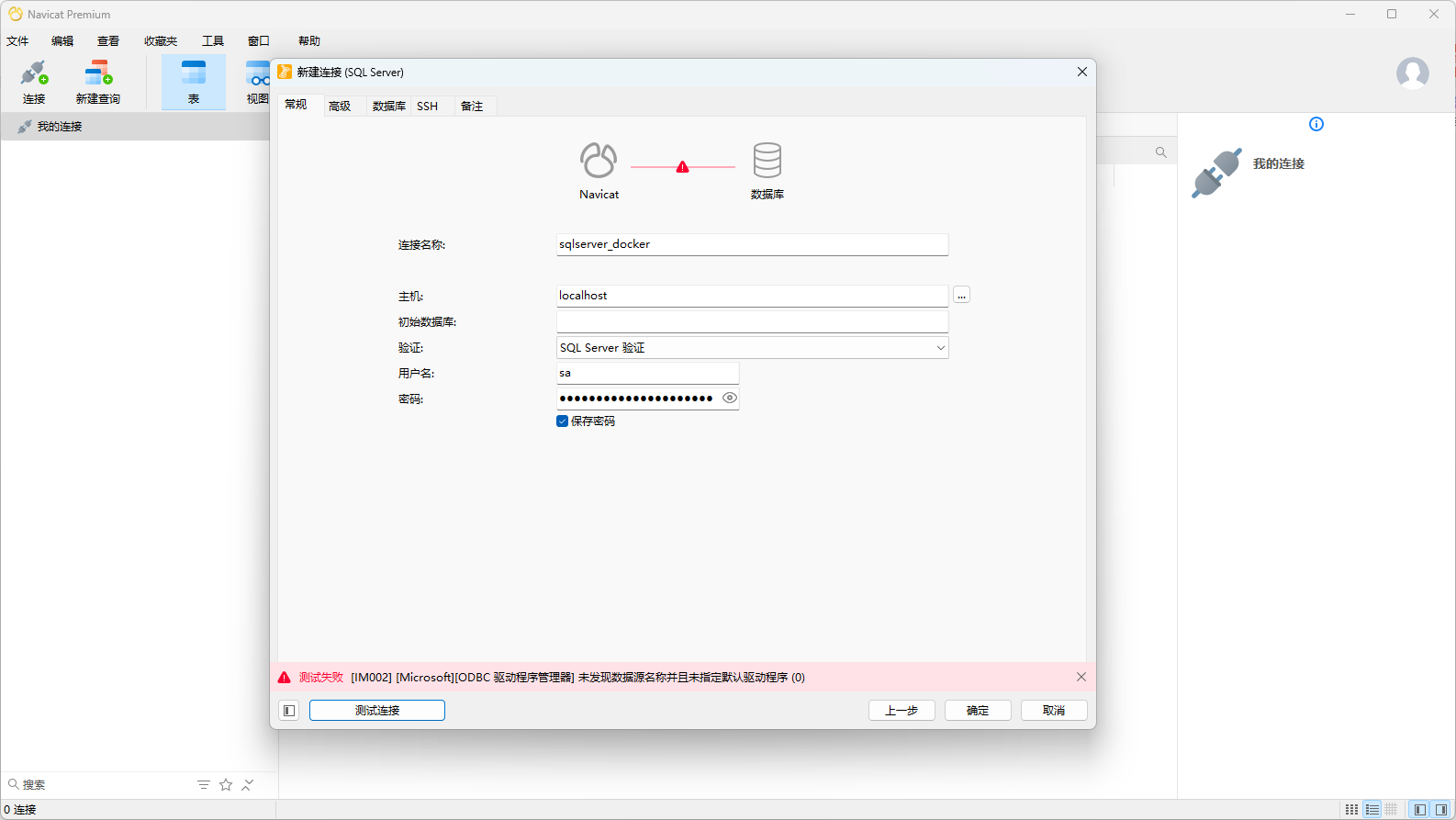Click the search magnifier in the object pane
Screen dimensions: 1456x820
coord(1161,152)
